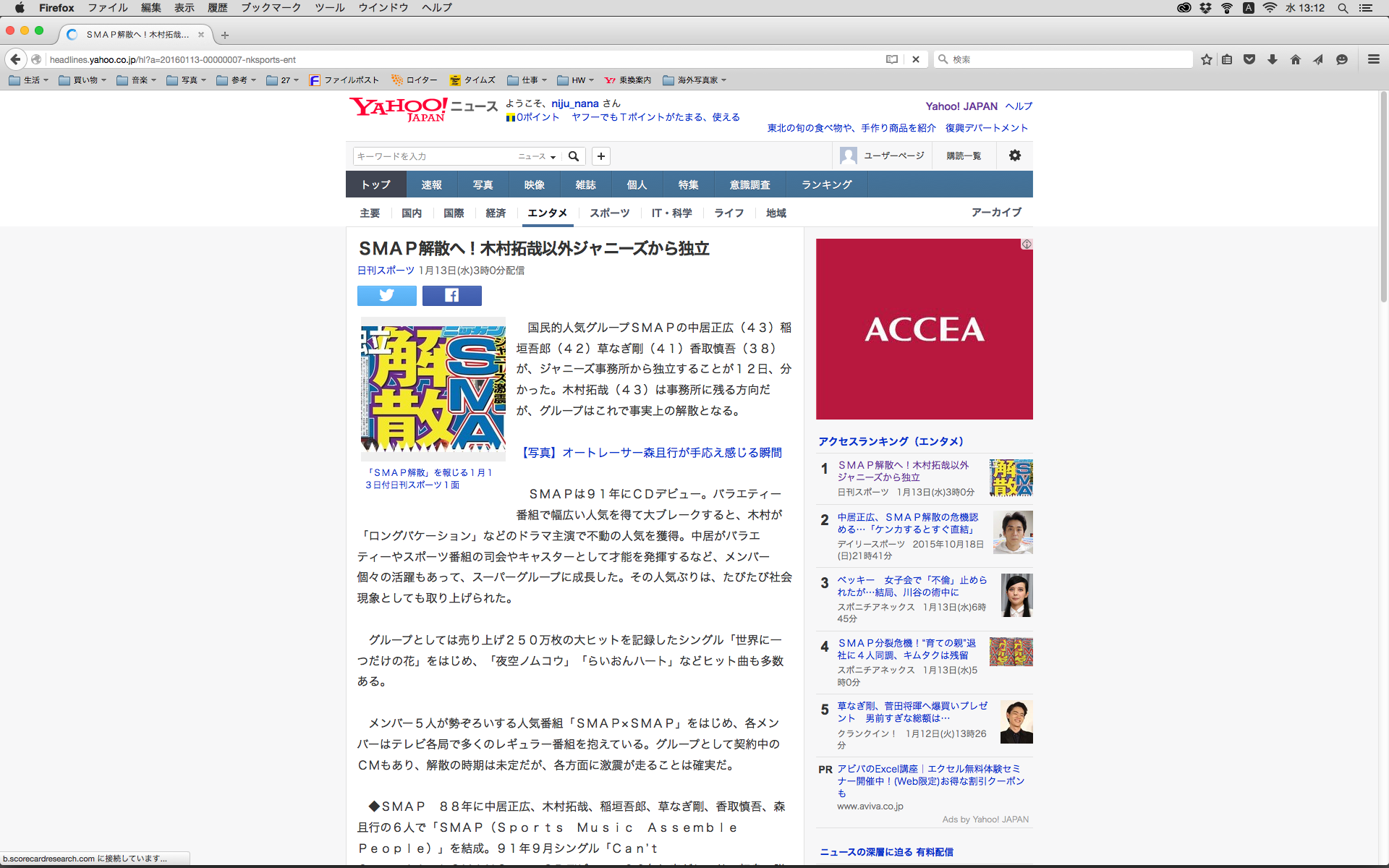Open the オートレーサー森且行 photo link

651,453
